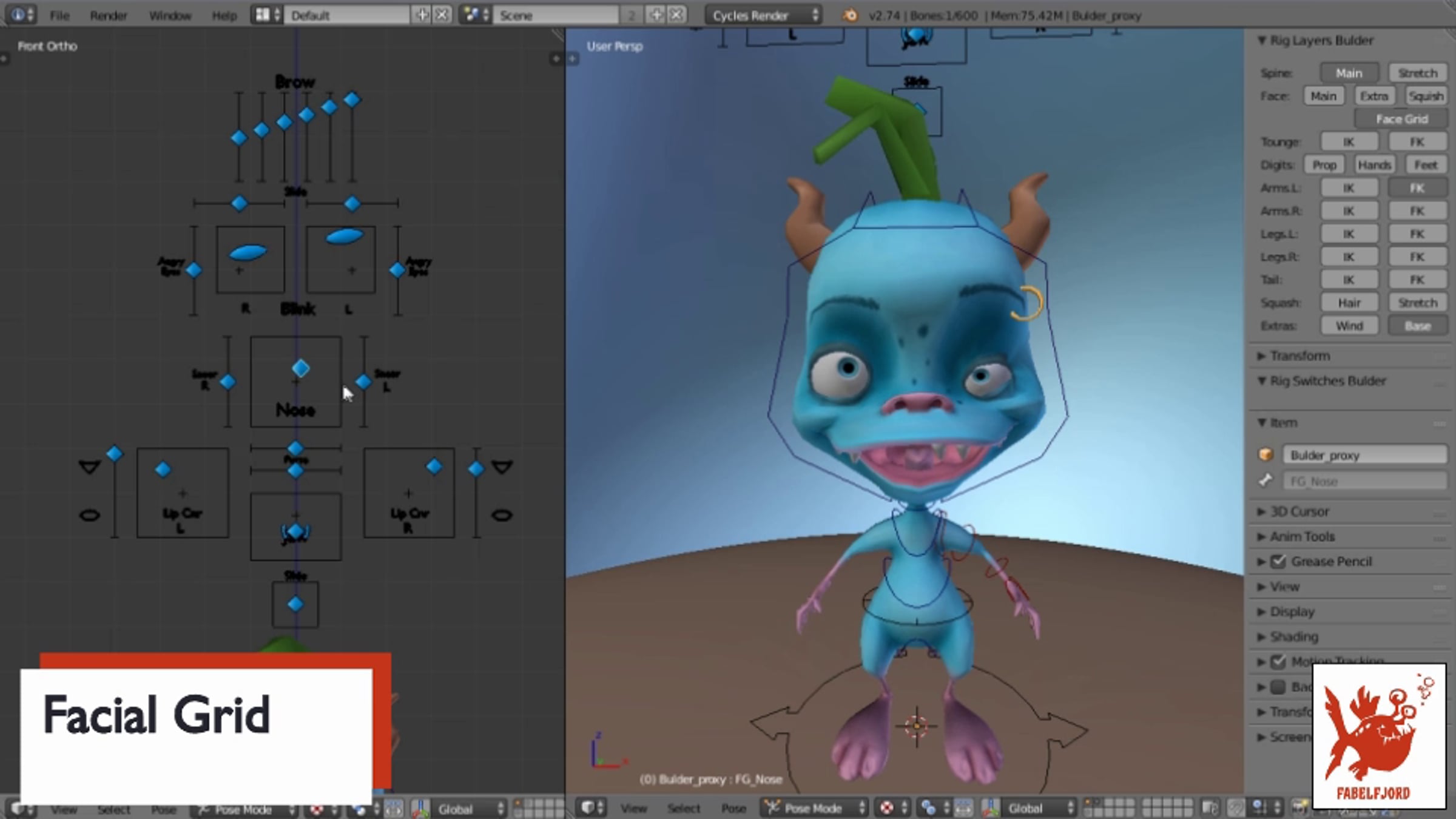Open the Cycles Render engine dropdown
This screenshot has height=819, width=1456.
point(764,15)
